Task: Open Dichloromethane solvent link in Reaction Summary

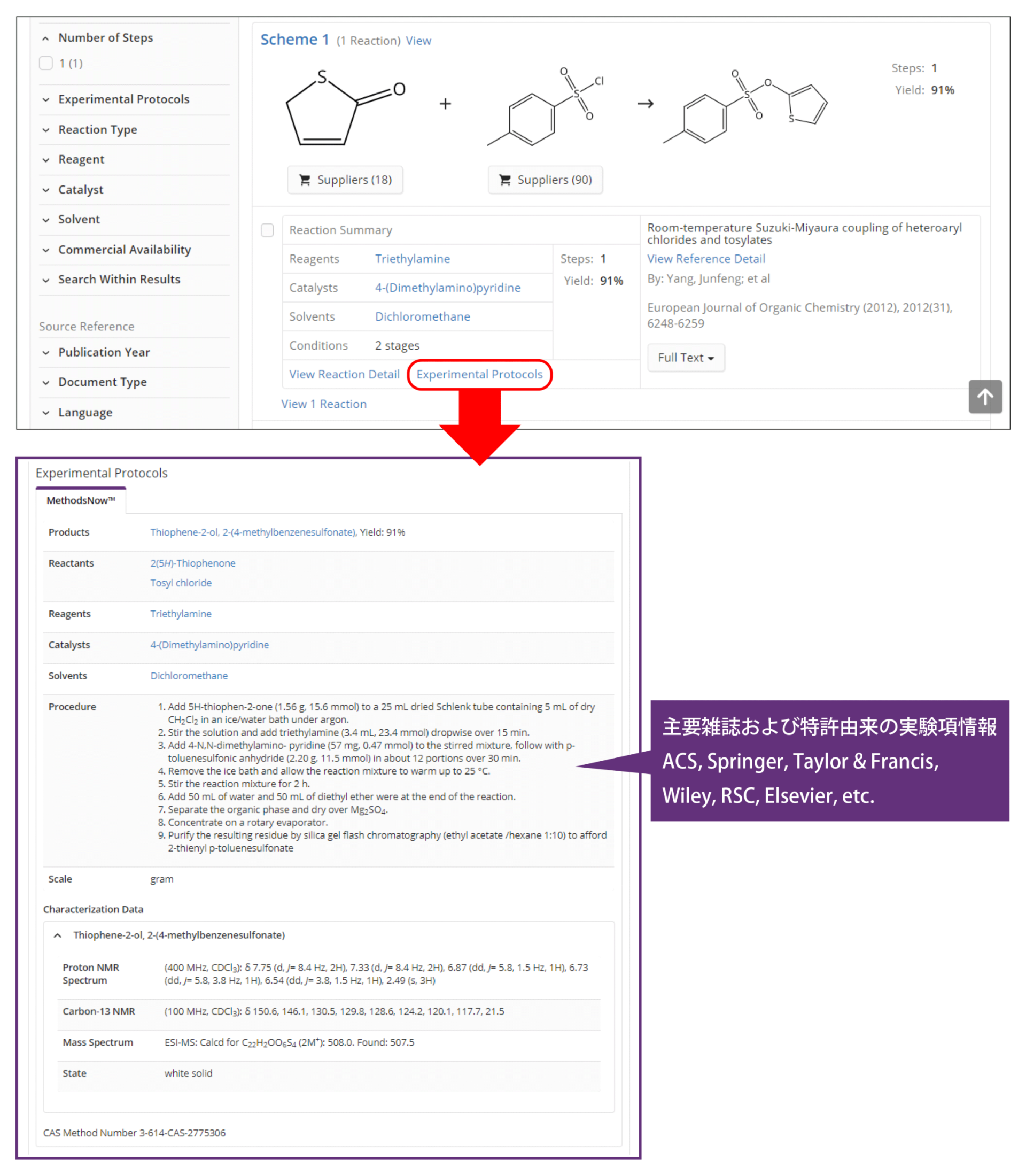Action: 423,316
